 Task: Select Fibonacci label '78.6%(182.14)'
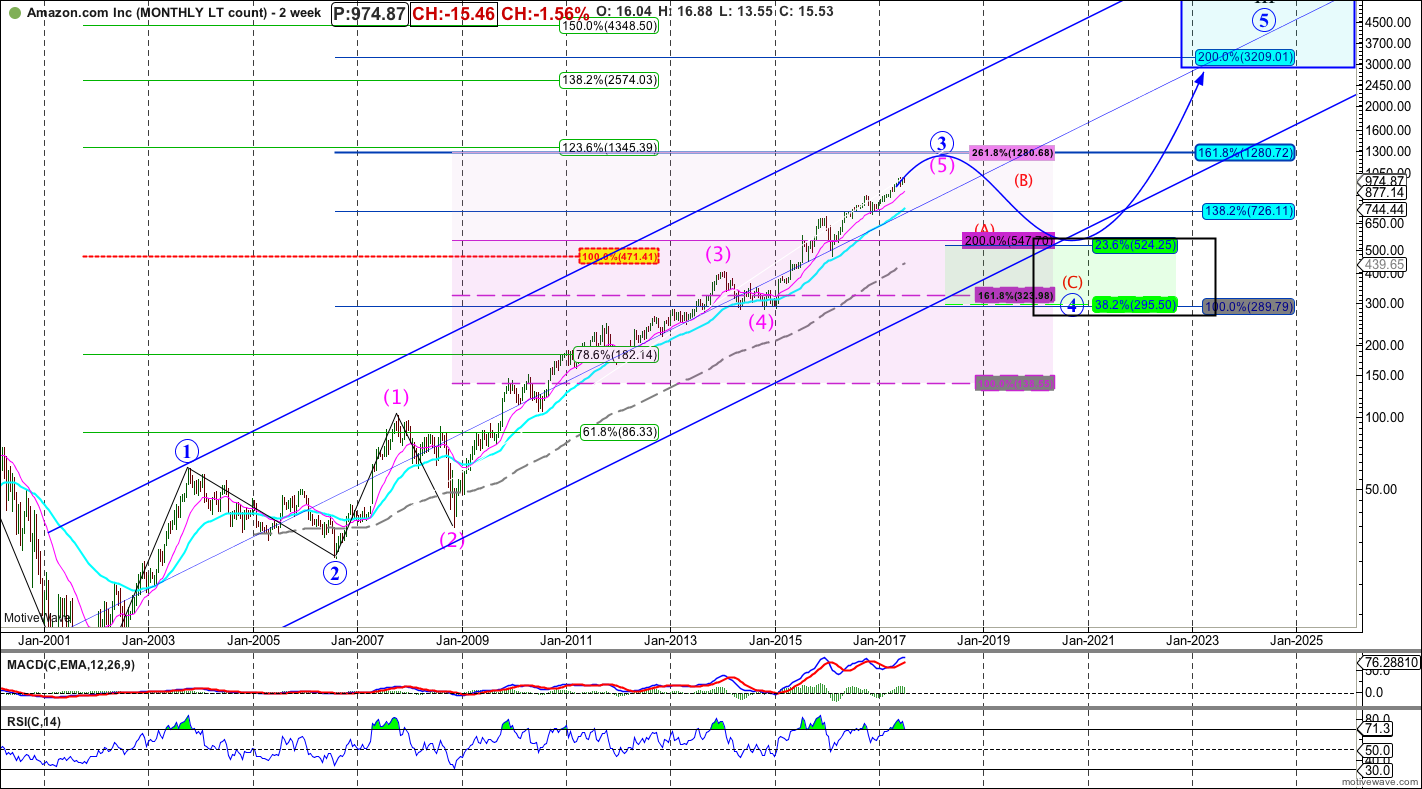617,355
